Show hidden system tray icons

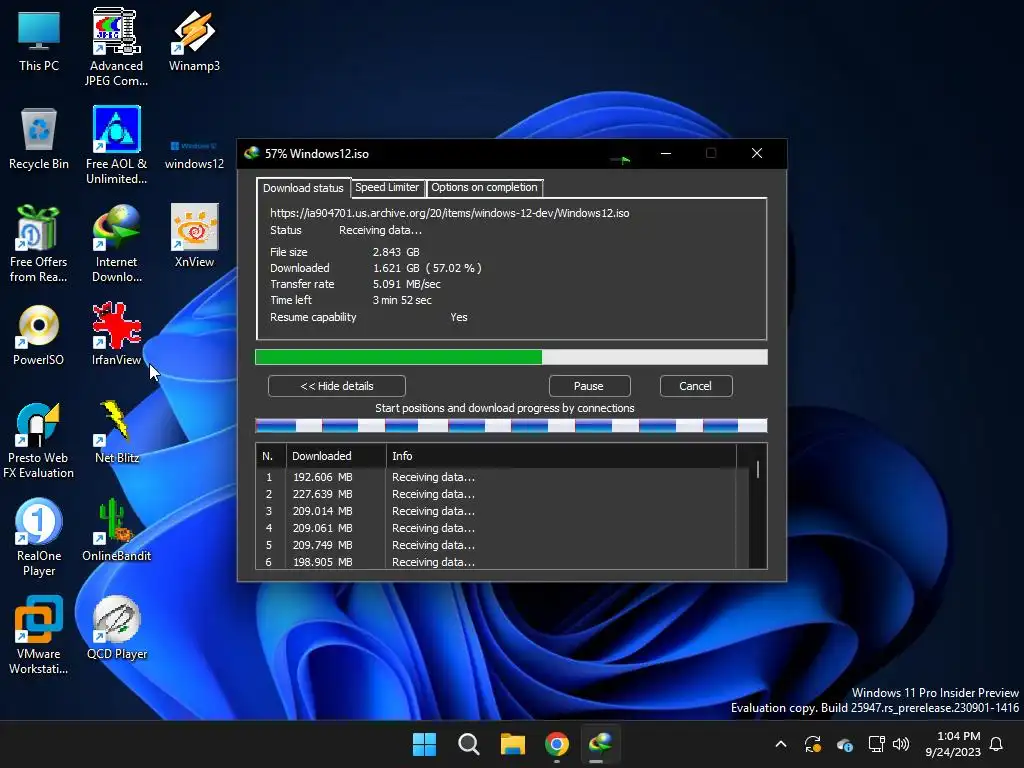[x=780, y=744]
